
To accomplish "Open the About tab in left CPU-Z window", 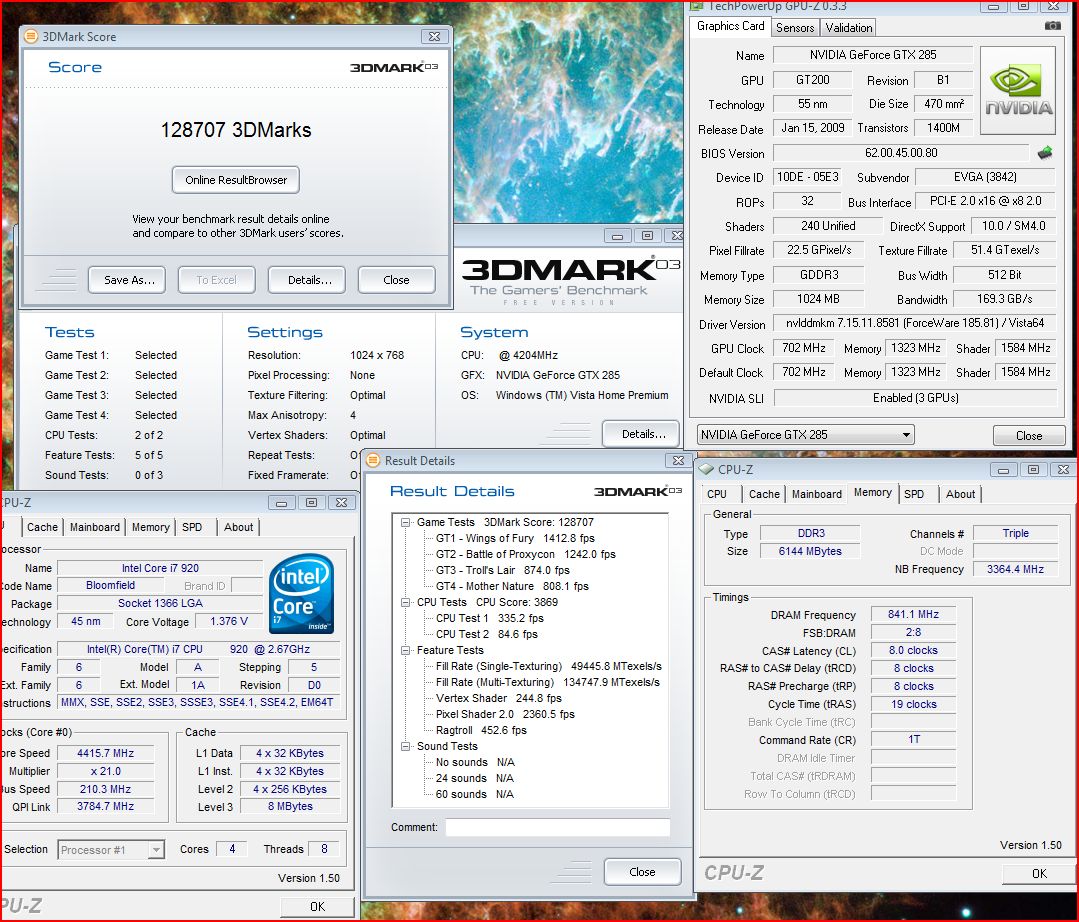I will pyautogui.click(x=238, y=527).
